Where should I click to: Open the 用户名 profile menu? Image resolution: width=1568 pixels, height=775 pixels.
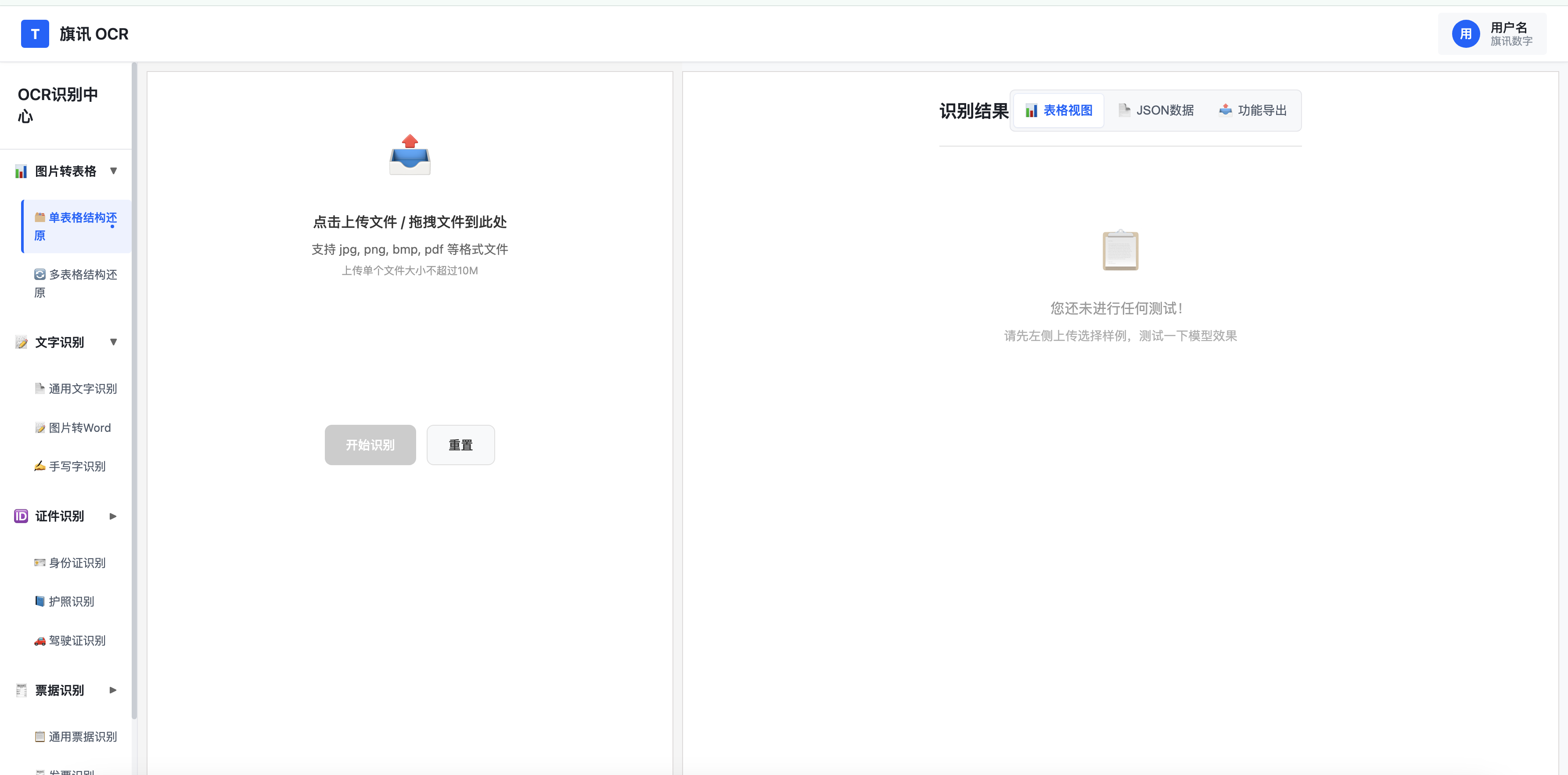coord(1492,34)
